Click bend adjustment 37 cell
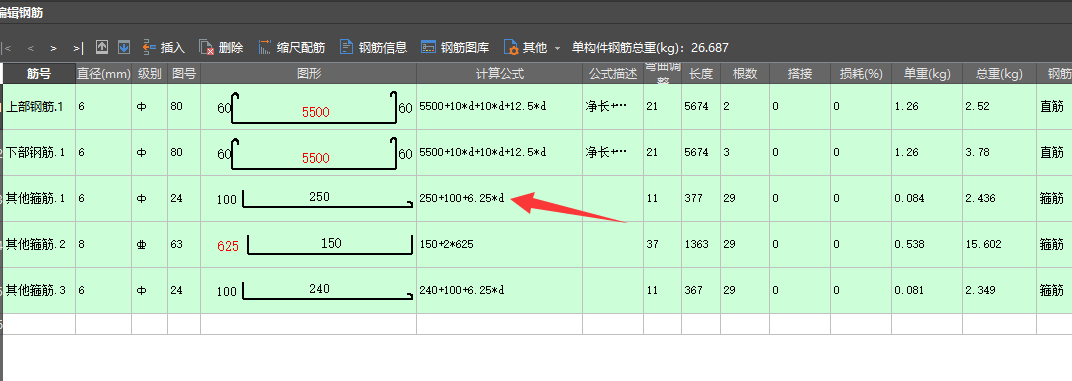This screenshot has height=381, width=1072. tap(662, 244)
